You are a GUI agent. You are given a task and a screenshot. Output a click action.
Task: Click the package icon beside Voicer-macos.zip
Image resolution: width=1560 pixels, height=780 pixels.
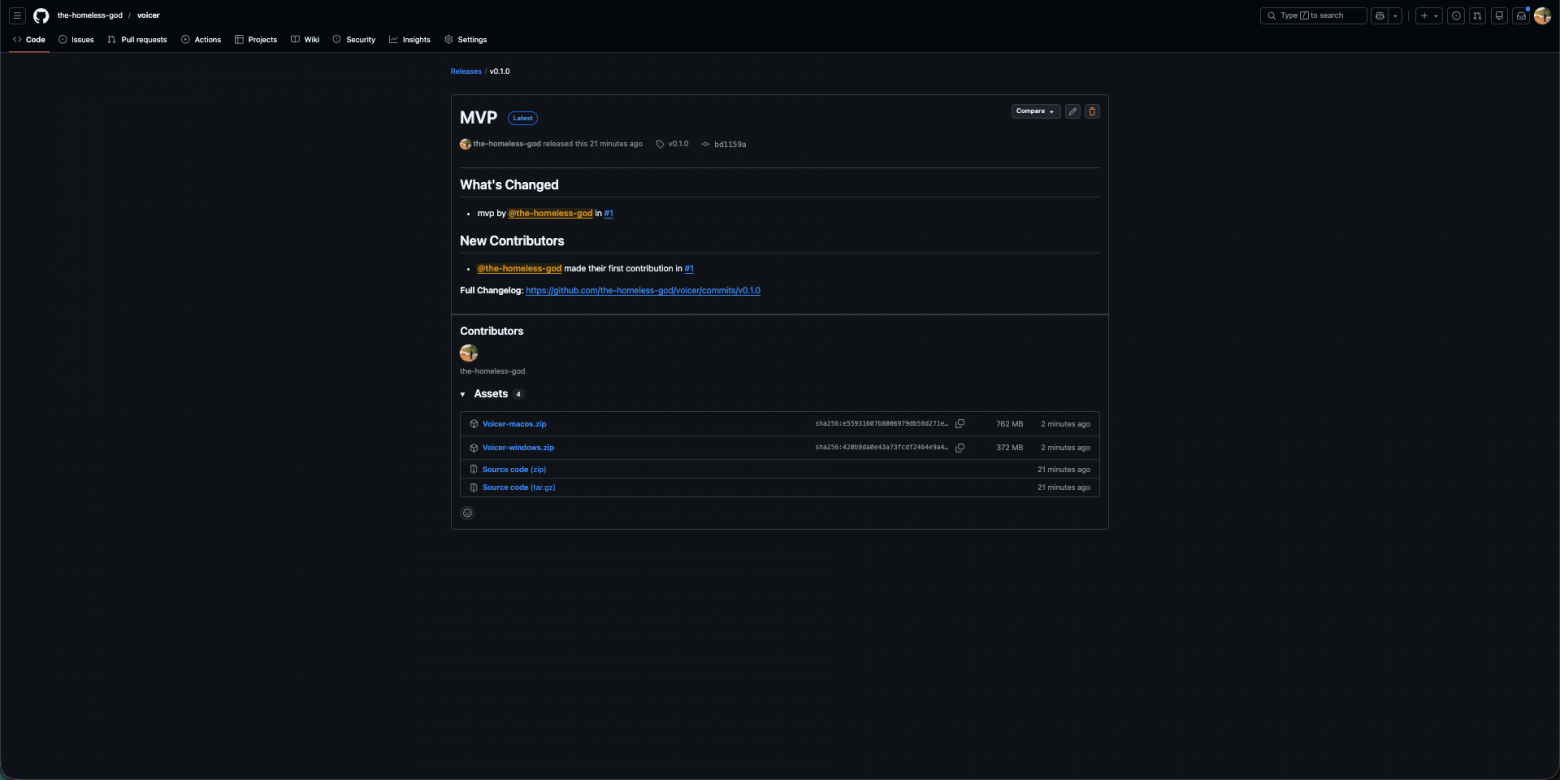pos(474,424)
